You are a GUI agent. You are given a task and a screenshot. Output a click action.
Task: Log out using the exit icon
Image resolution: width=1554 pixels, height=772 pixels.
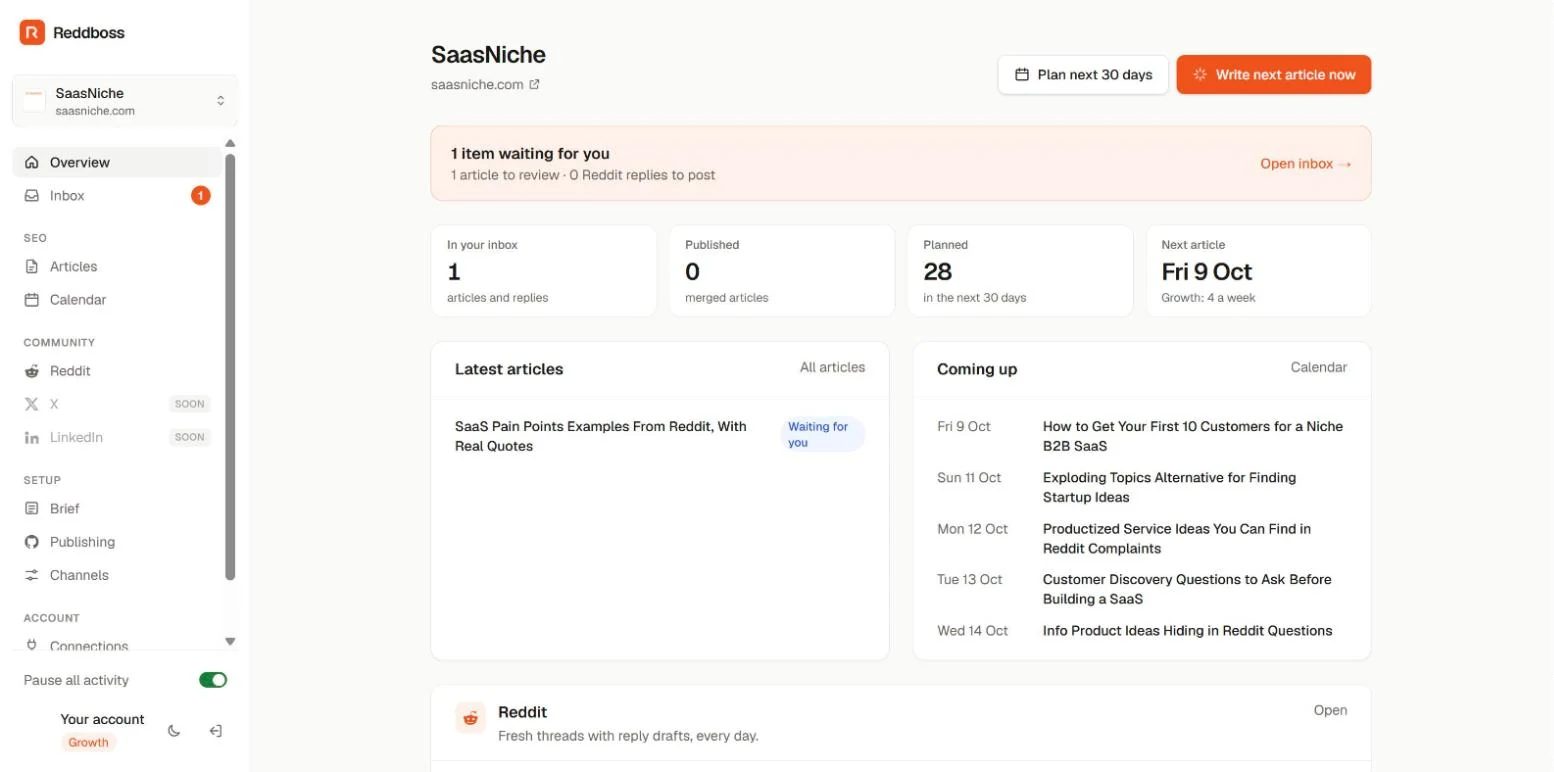[215, 731]
